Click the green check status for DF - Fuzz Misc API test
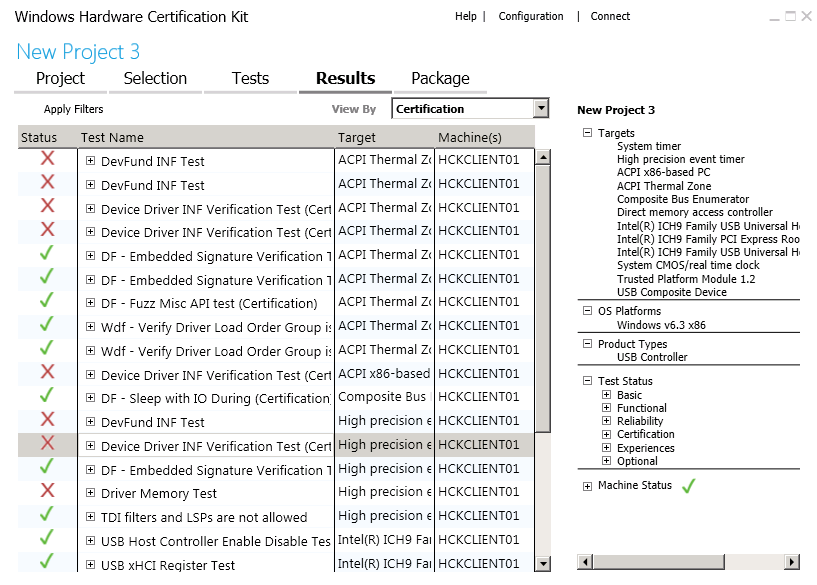 (47, 300)
